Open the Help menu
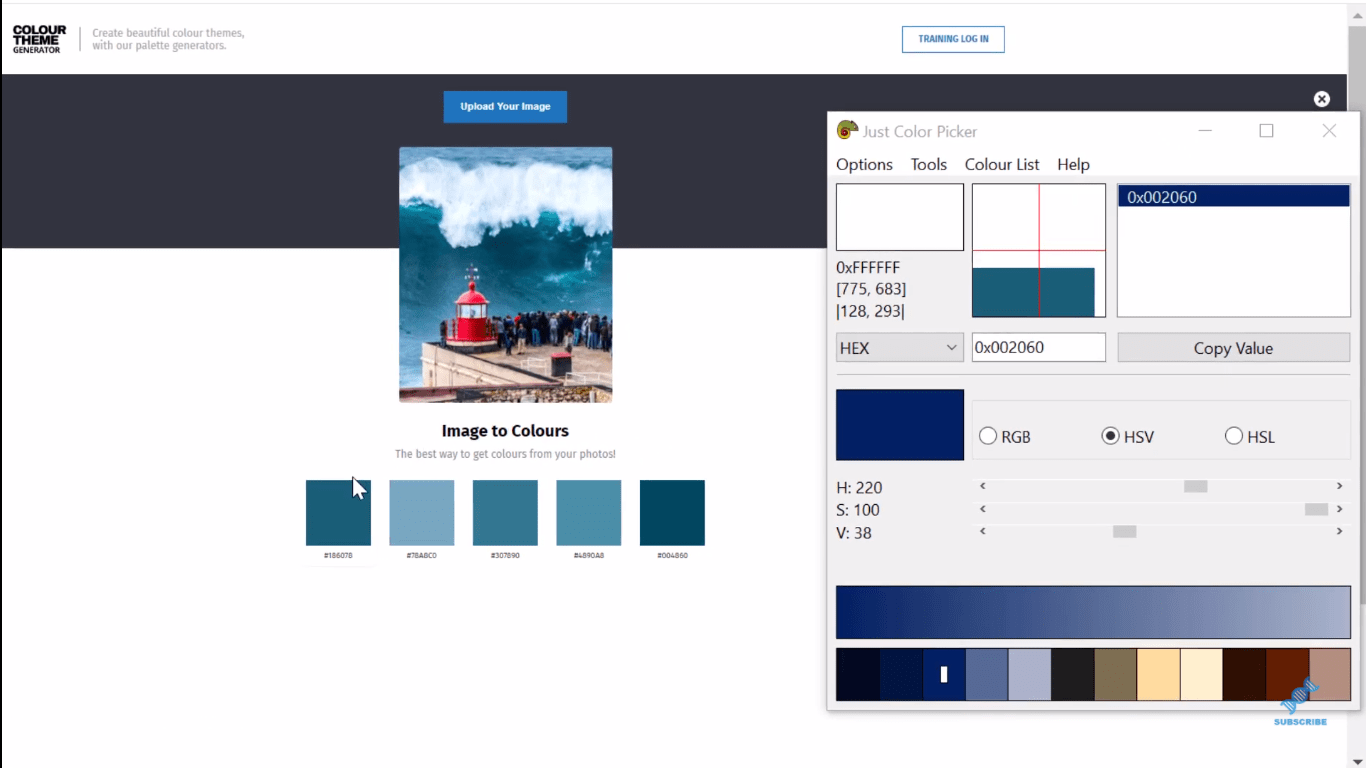This screenshot has height=768, width=1366. pos(1073,164)
